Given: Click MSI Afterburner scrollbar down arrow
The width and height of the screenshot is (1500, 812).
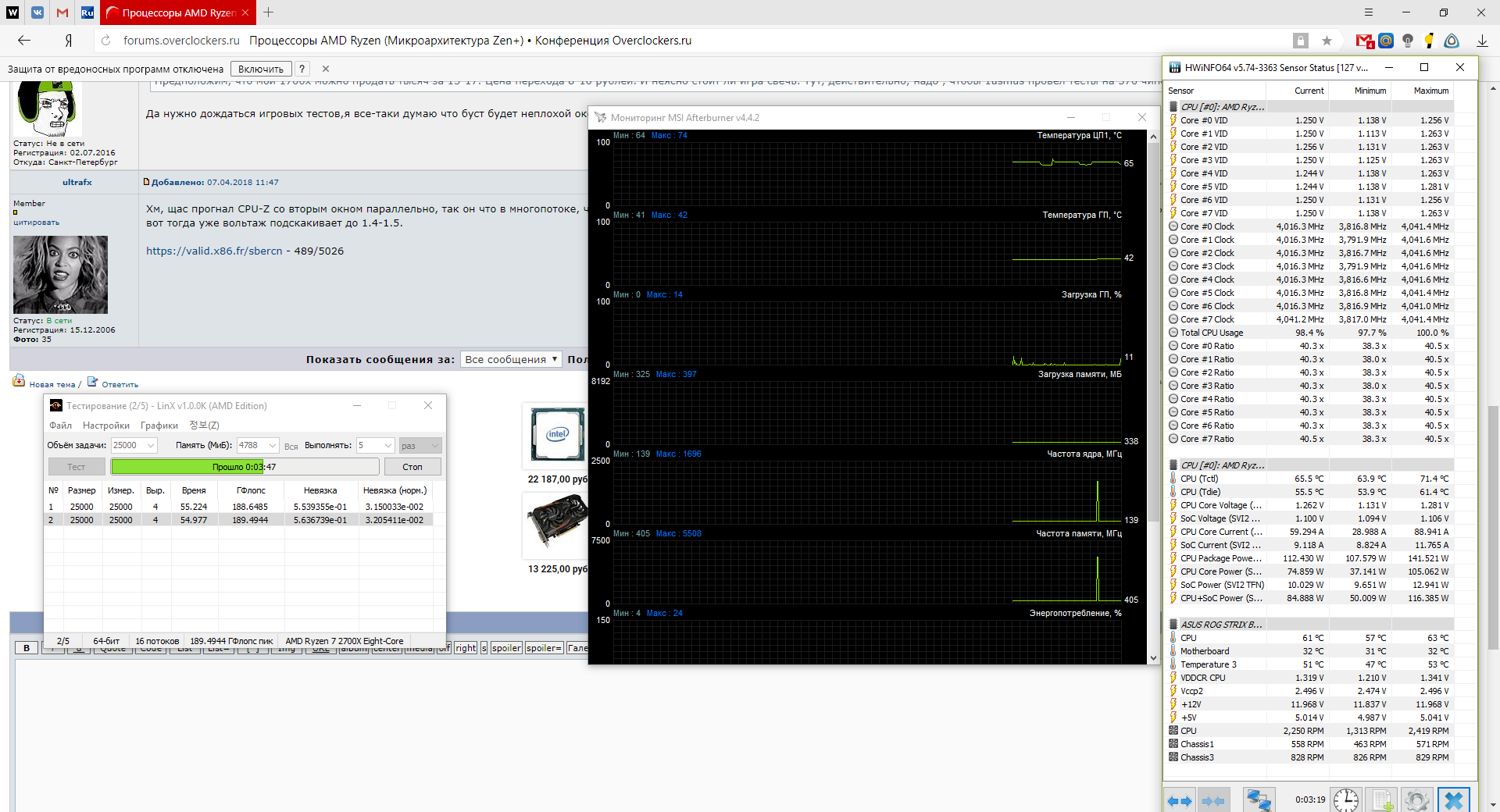Looking at the screenshot, I should pos(1153,658).
